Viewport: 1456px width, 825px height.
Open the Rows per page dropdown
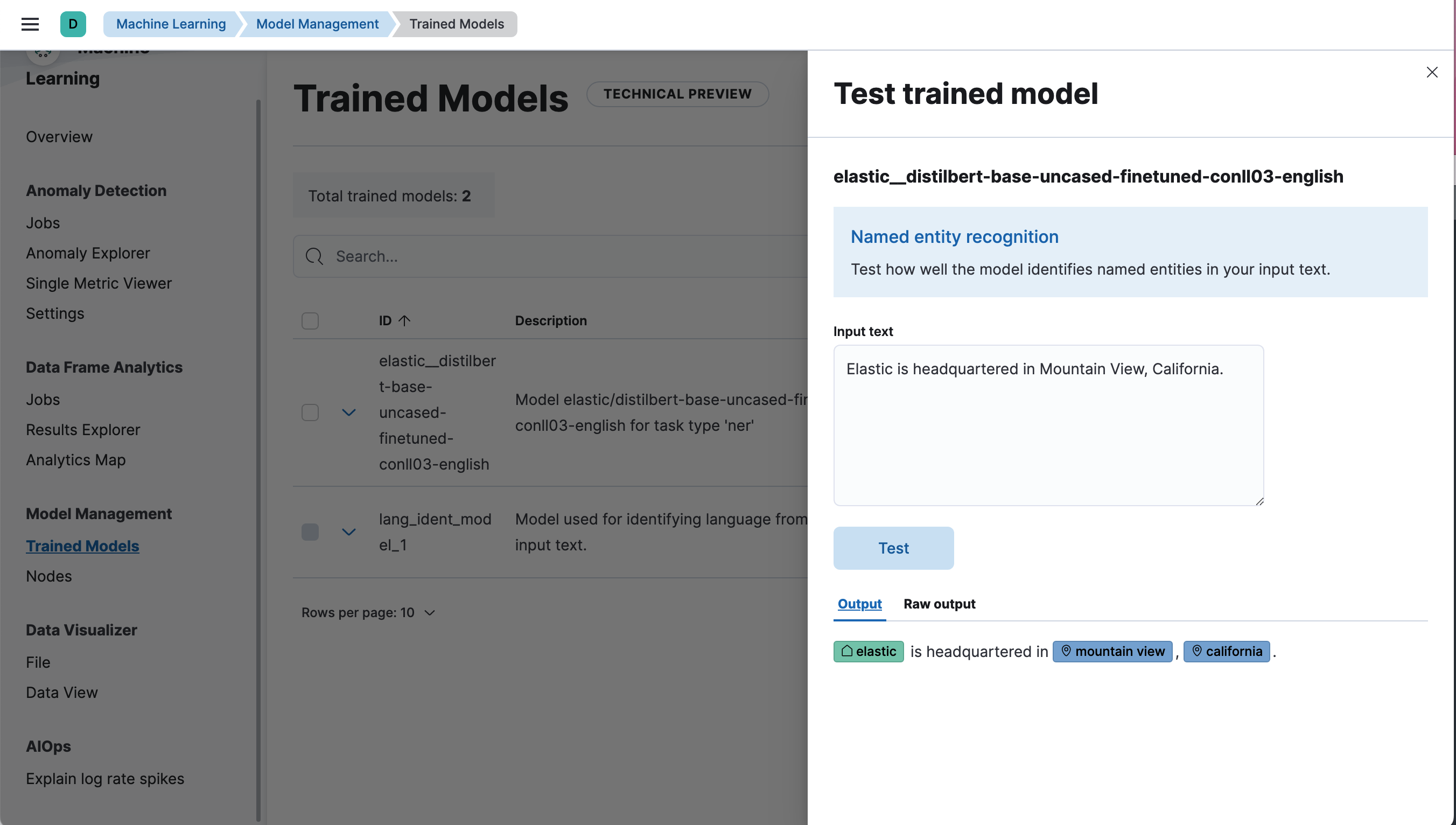368,612
